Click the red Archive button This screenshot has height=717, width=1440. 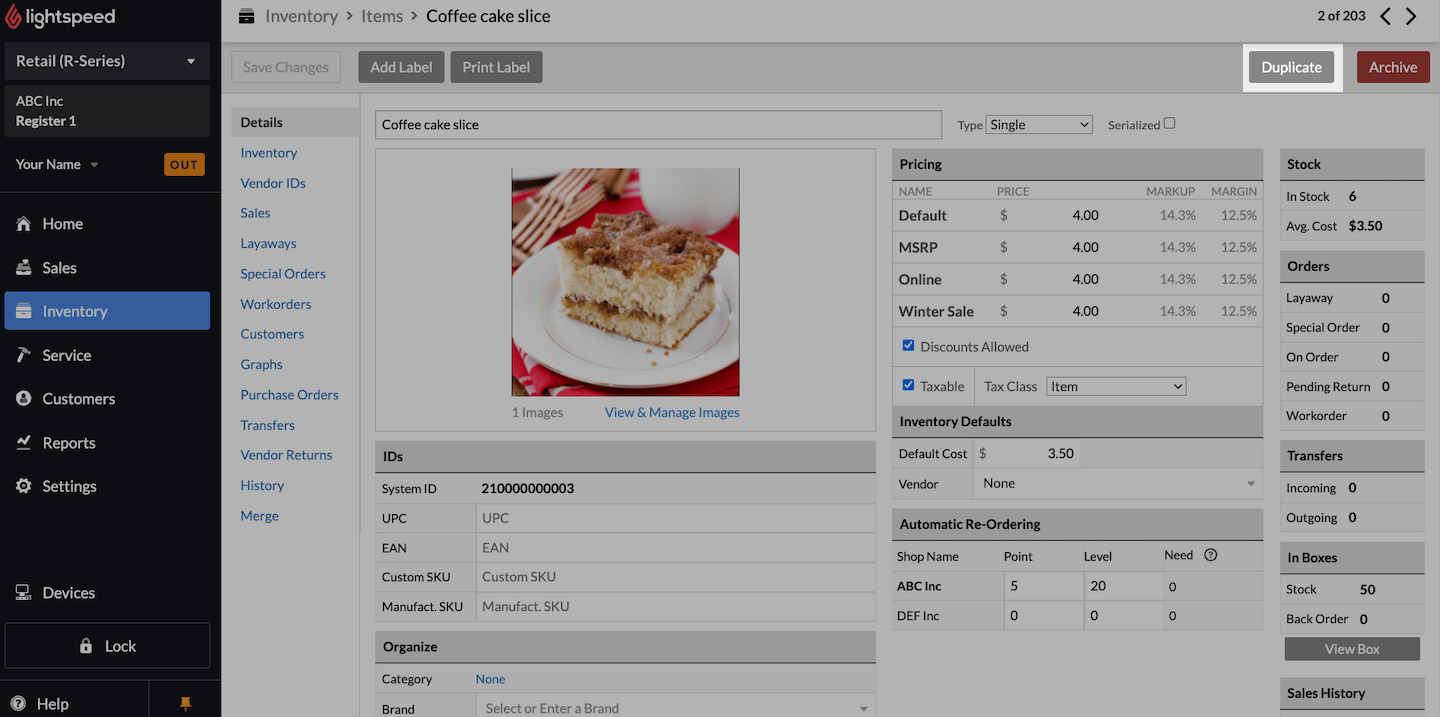coord(1393,67)
